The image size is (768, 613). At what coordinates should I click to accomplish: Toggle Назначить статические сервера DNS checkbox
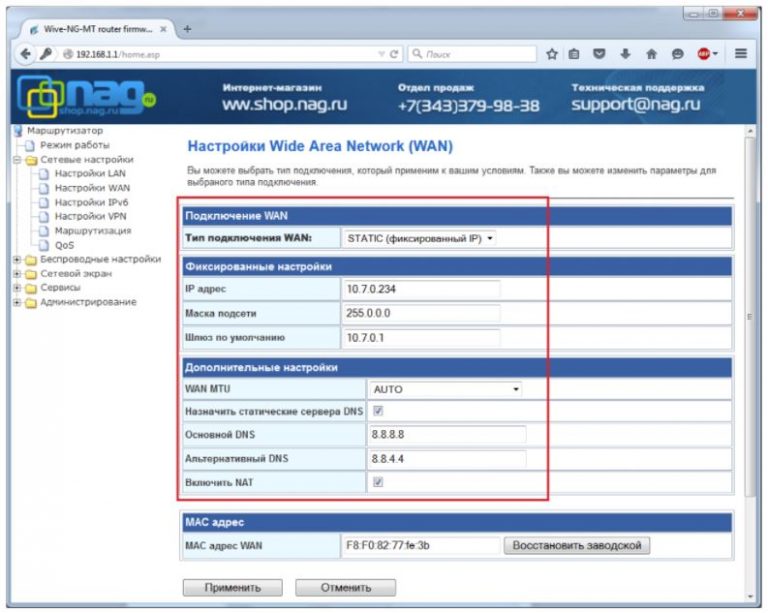point(378,411)
